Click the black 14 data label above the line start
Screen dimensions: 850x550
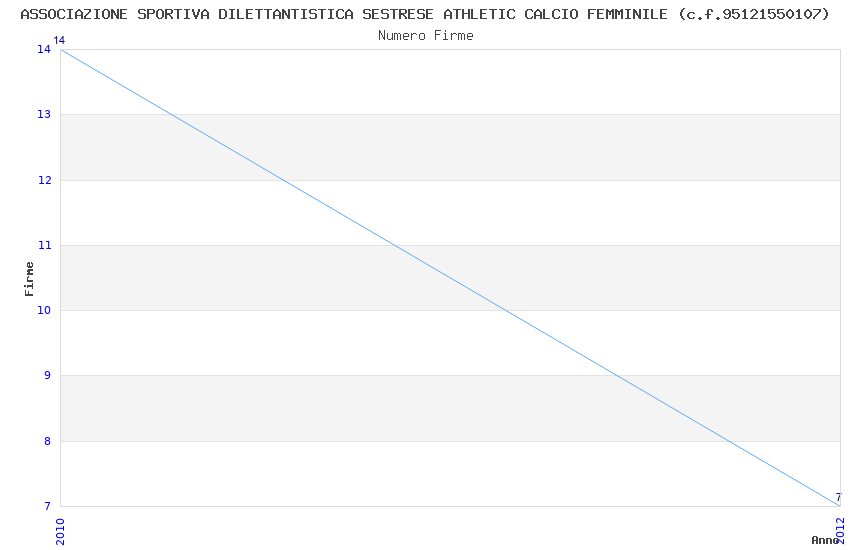[59, 41]
